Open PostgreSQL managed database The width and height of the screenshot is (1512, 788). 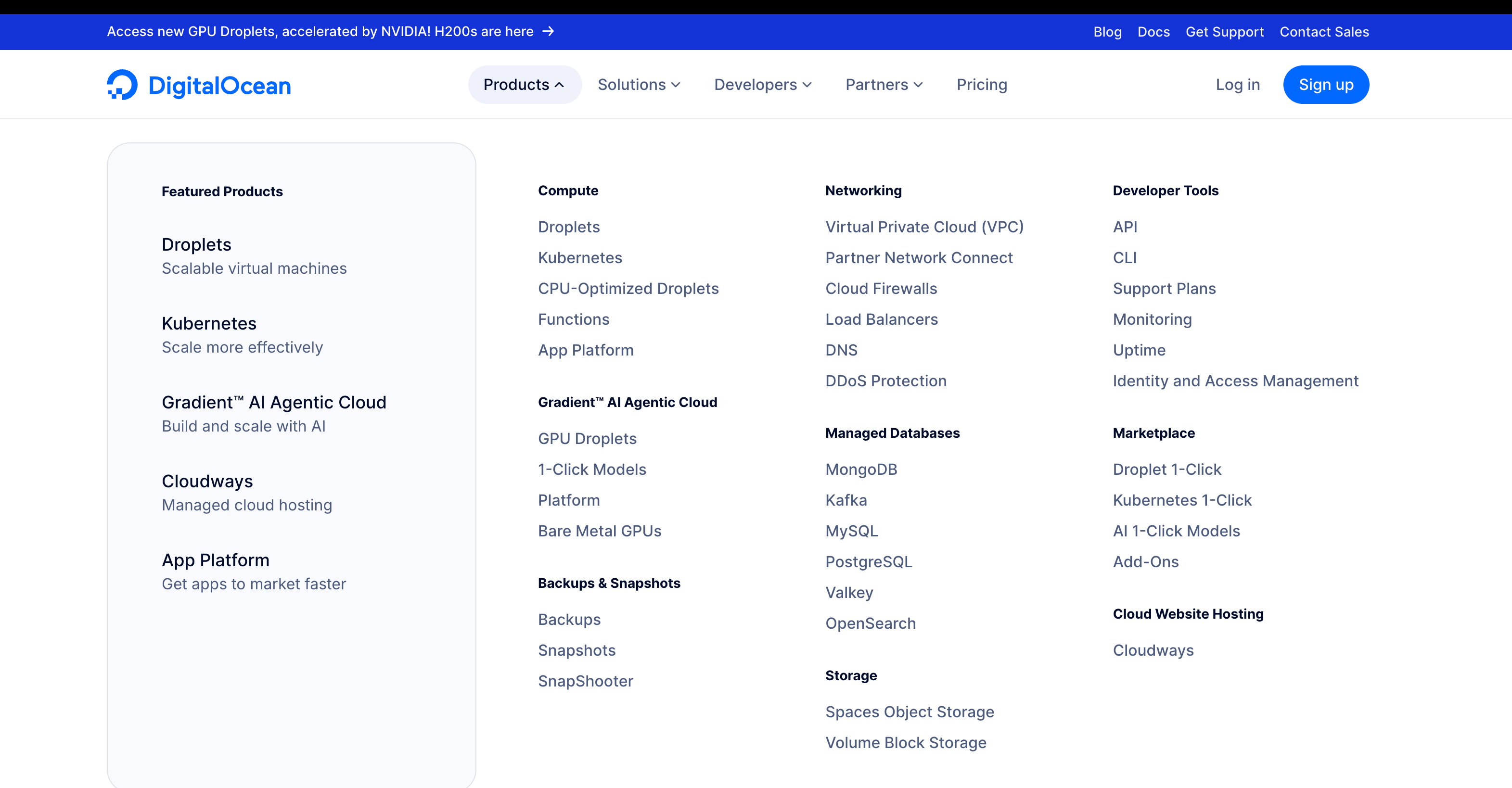point(869,561)
